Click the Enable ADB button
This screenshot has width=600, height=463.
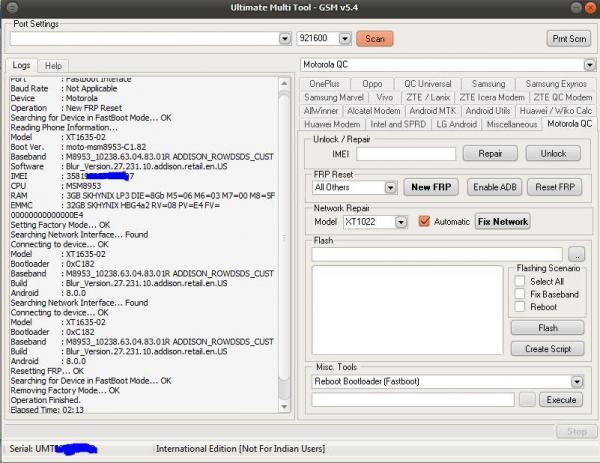click(494, 187)
